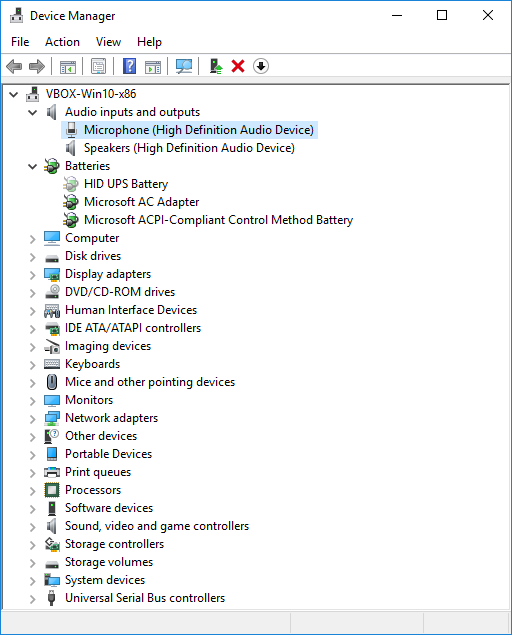The width and height of the screenshot is (512, 635).
Task: Show/hide console tree toolbar icon
Action: pos(68,66)
